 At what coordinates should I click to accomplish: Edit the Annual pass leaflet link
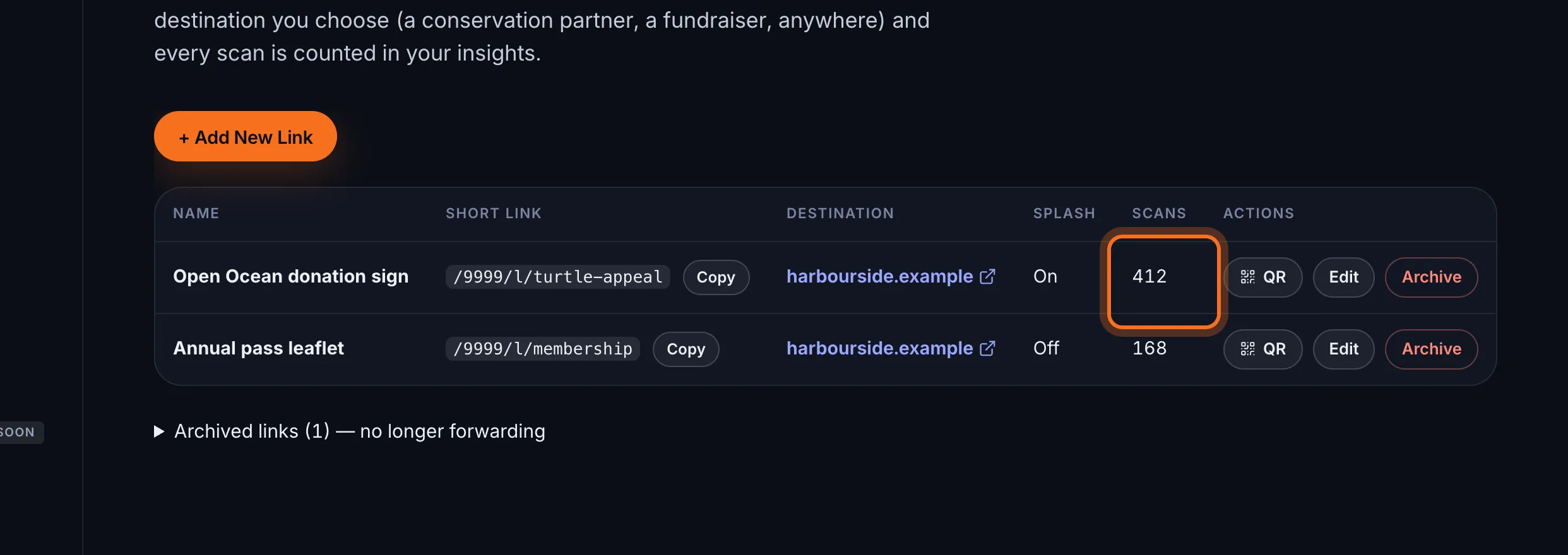point(1343,349)
